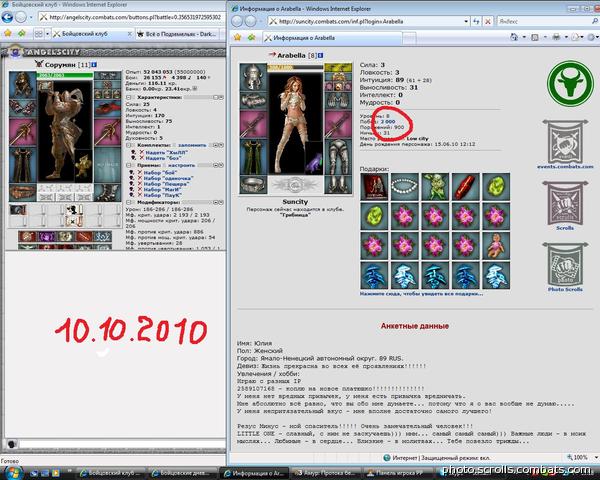Screen dimensions: 600x480
Task: Click the Back button in the left IE window
Action: 7,17
